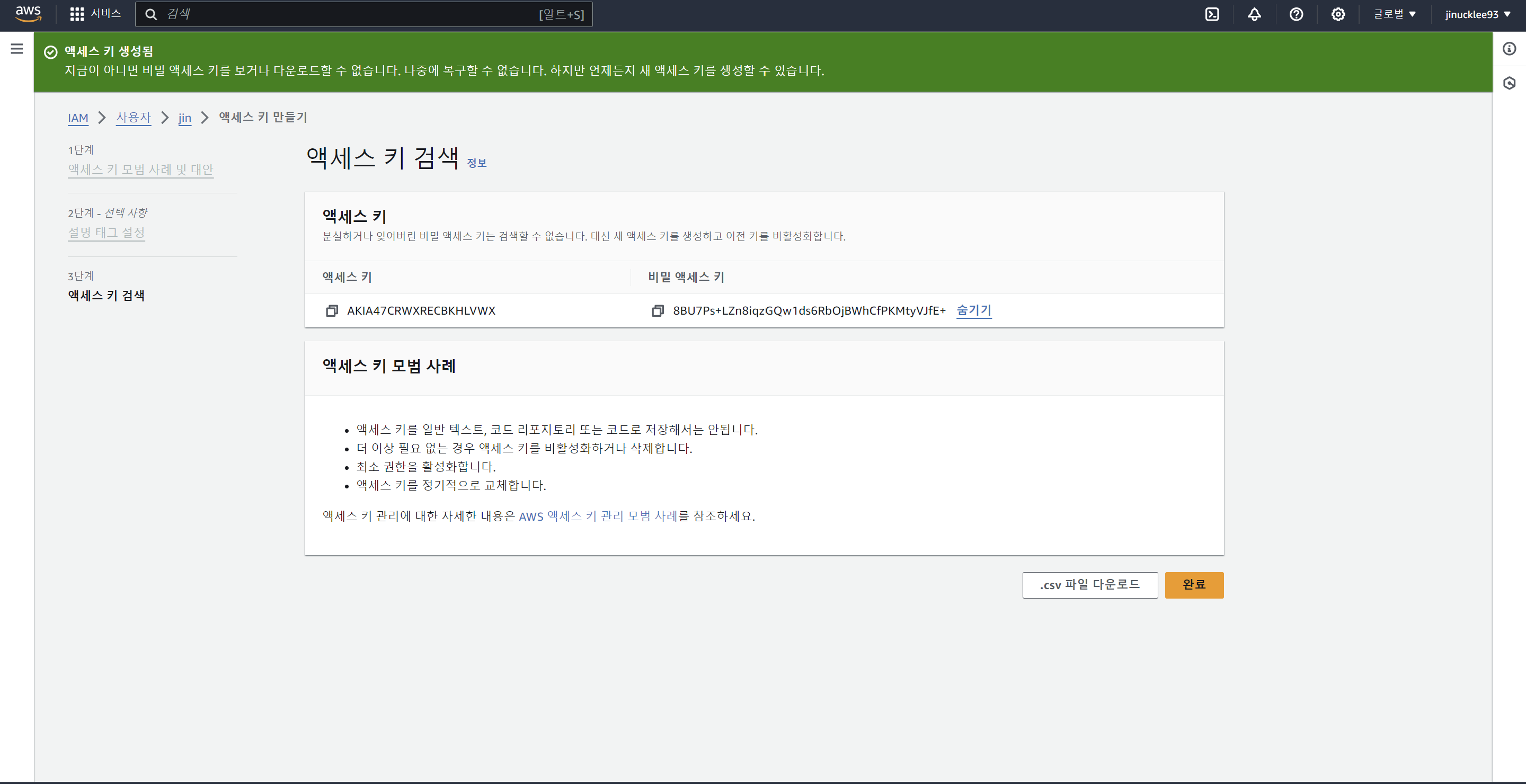The height and width of the screenshot is (784, 1526).
Task: Open the 서비스 grid menu
Action: tap(95, 14)
